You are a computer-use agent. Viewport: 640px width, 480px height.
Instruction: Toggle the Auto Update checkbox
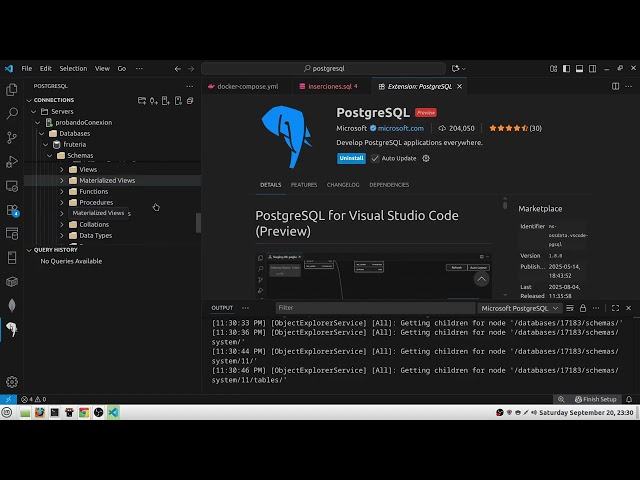(x=375, y=158)
